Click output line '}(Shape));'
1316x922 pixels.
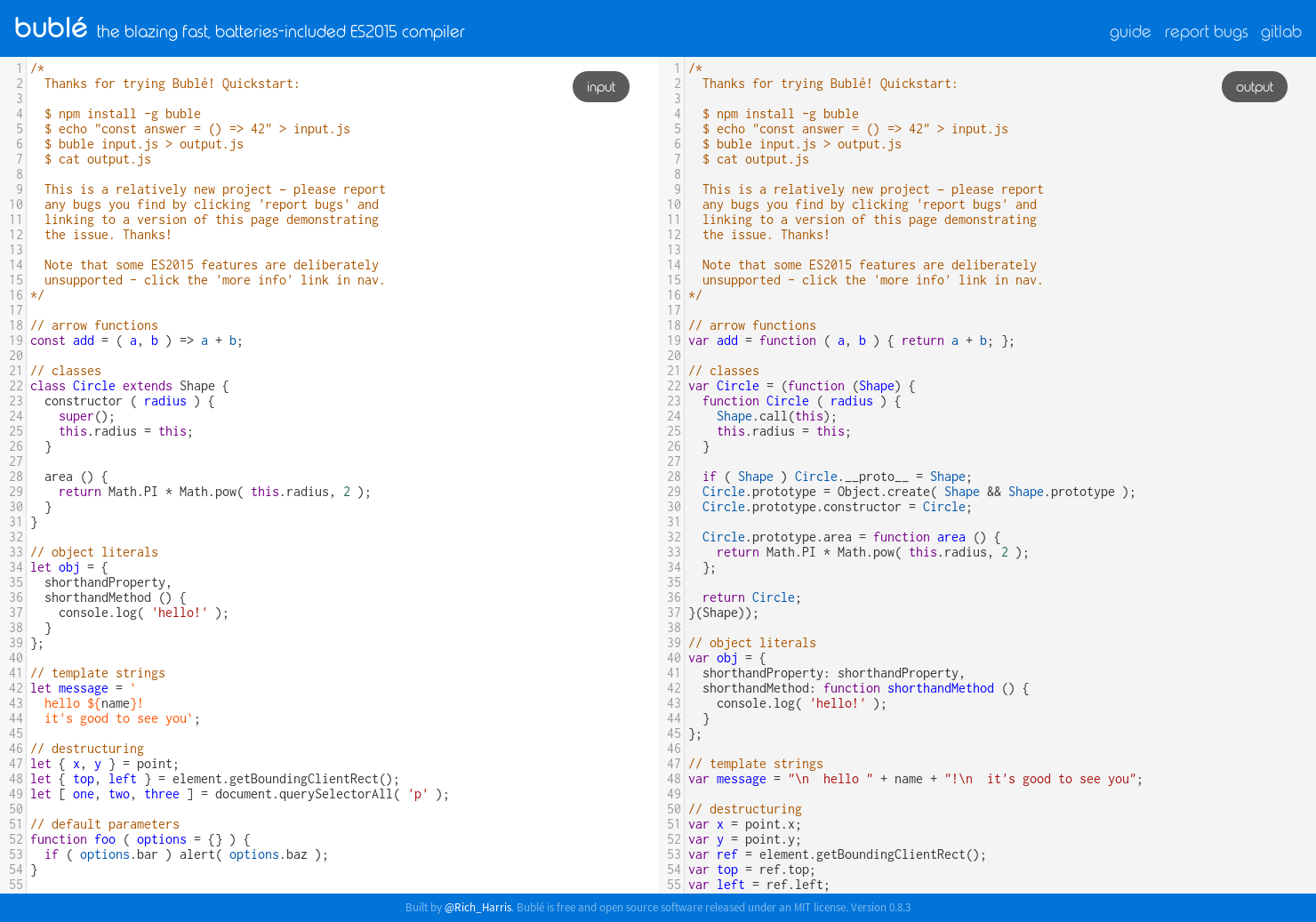[x=724, y=613]
